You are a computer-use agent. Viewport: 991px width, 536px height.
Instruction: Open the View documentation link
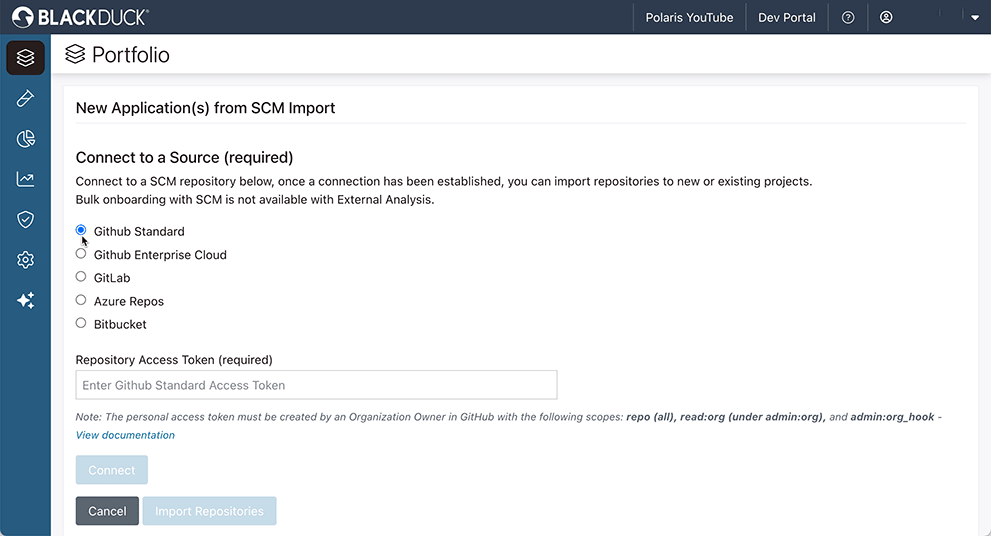[125, 435]
